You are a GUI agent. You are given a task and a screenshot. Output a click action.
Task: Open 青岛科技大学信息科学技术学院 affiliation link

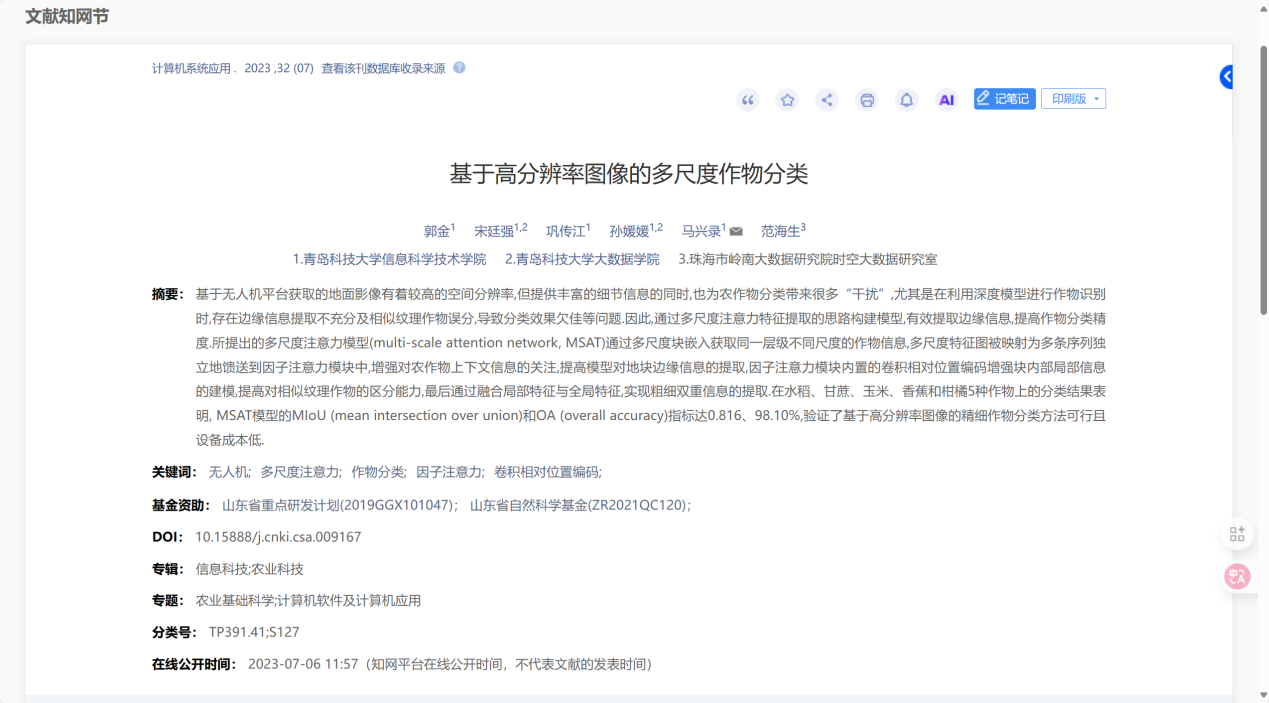[389, 259]
